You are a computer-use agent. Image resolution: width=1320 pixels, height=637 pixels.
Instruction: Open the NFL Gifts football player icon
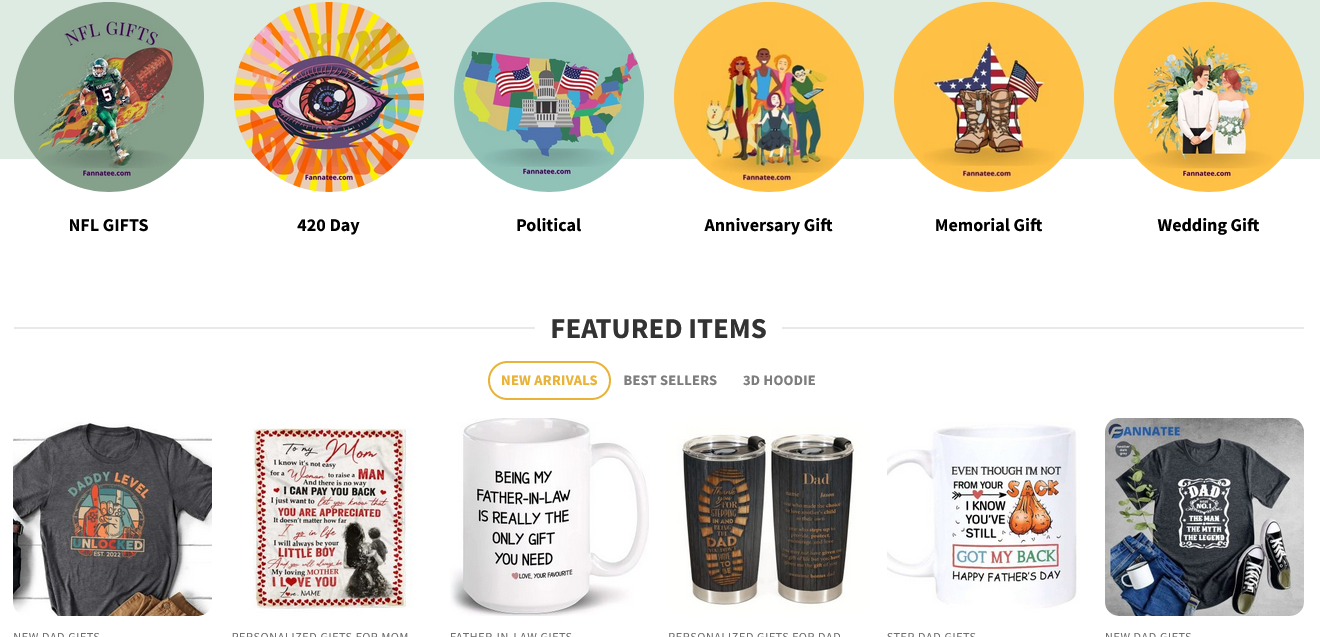[x=109, y=97]
